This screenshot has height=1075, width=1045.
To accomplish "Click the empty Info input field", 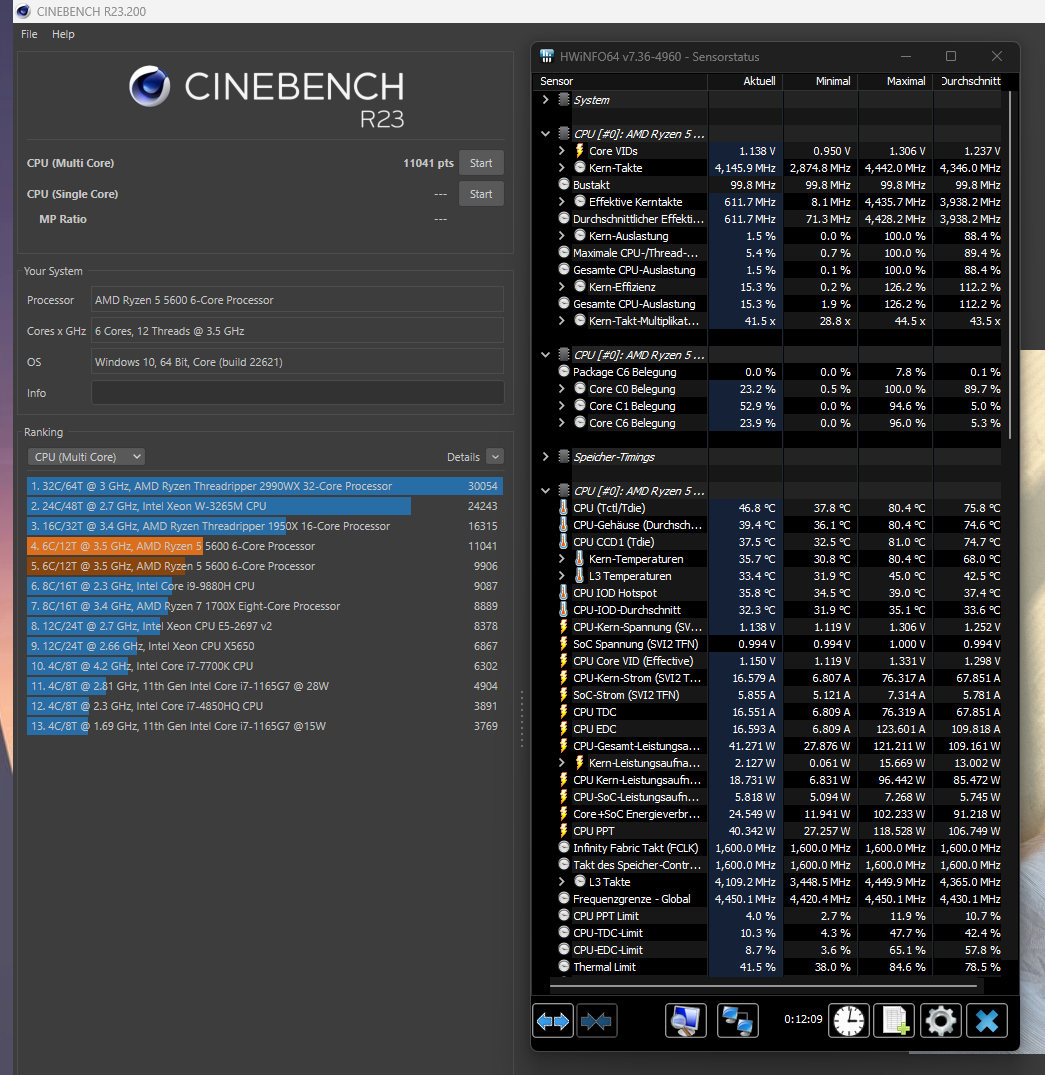I will [x=298, y=393].
